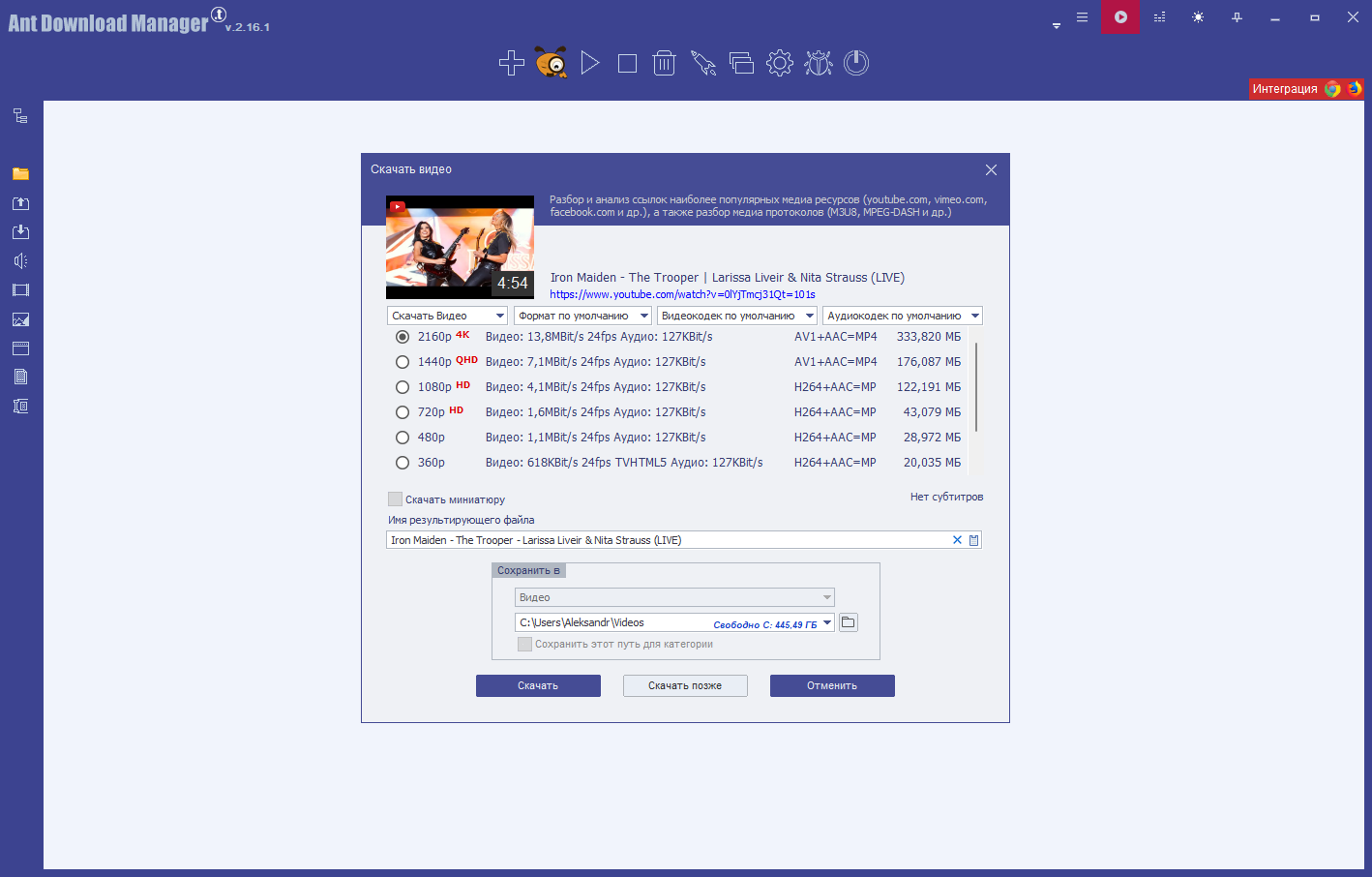1372x877 pixels.
Task: Click the power shutdown toolbar icon
Action: (856, 63)
